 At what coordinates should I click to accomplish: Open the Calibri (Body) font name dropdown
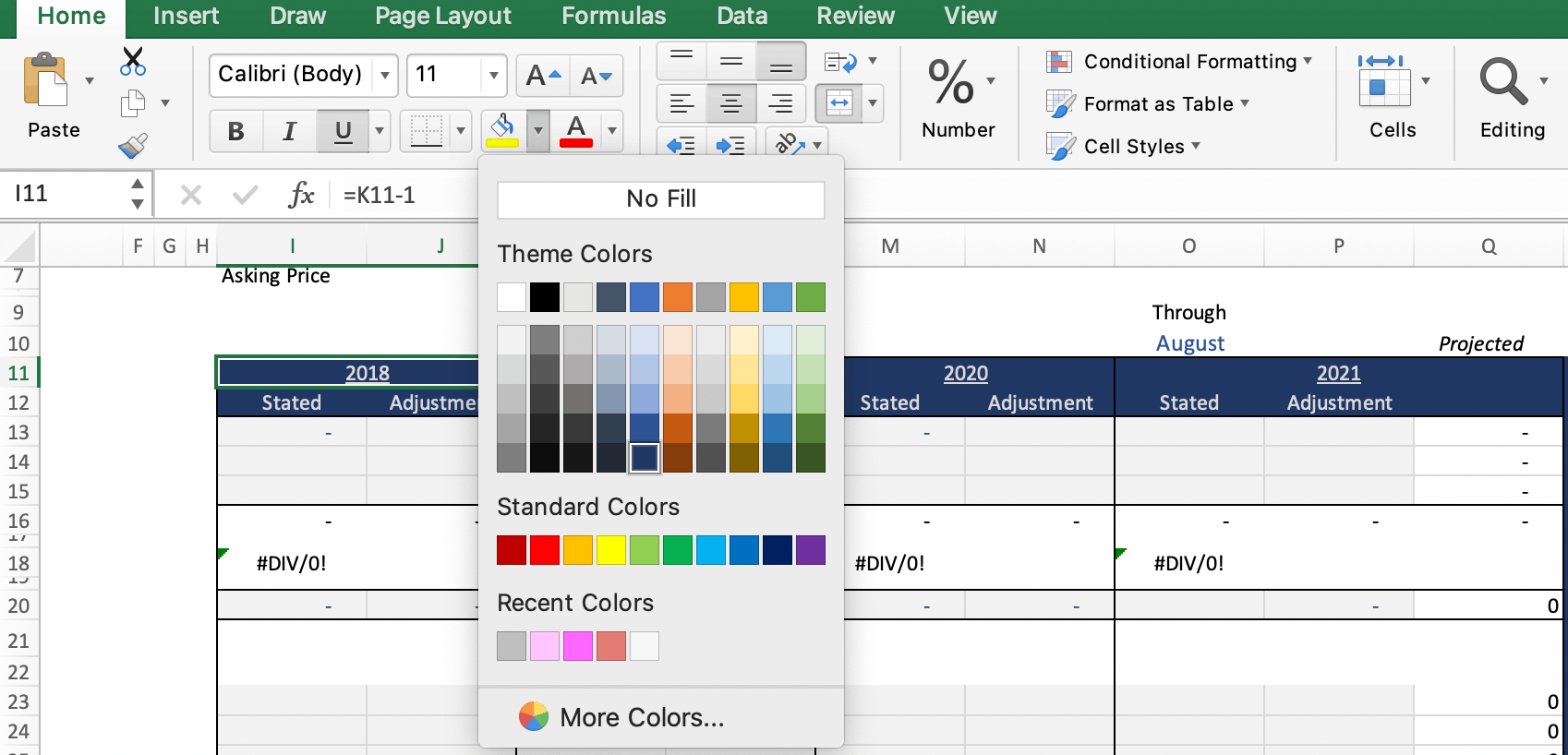click(x=385, y=75)
